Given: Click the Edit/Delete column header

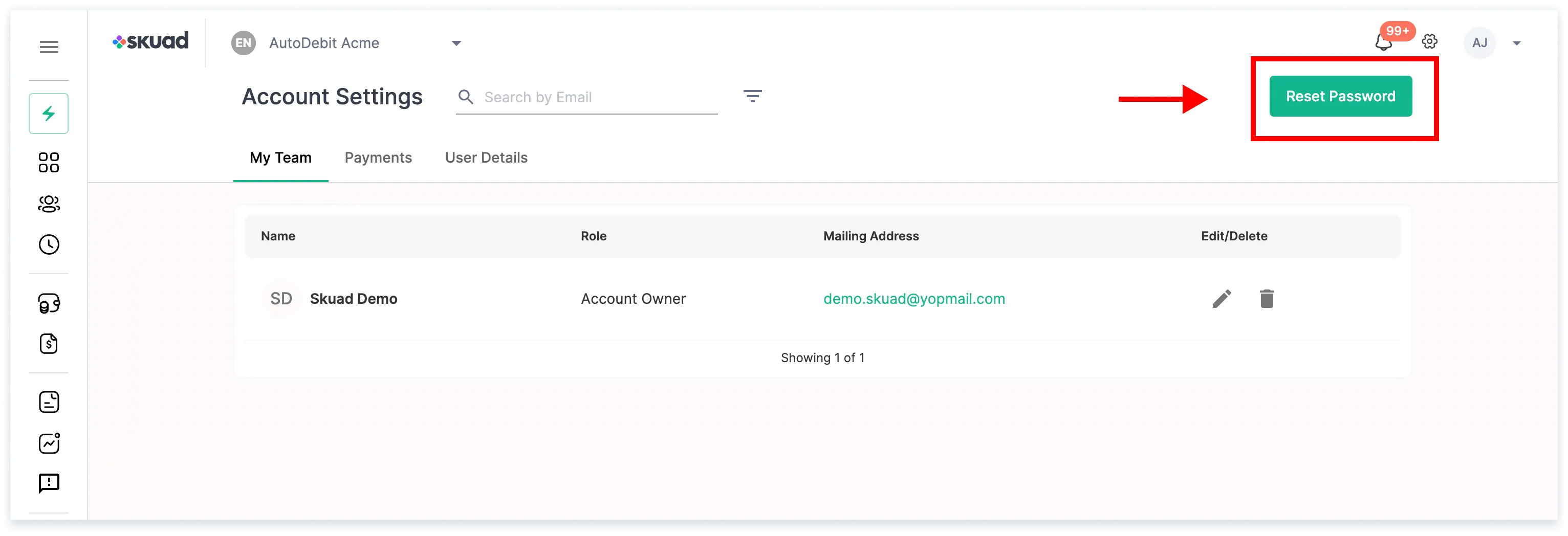Looking at the screenshot, I should tap(1234, 236).
